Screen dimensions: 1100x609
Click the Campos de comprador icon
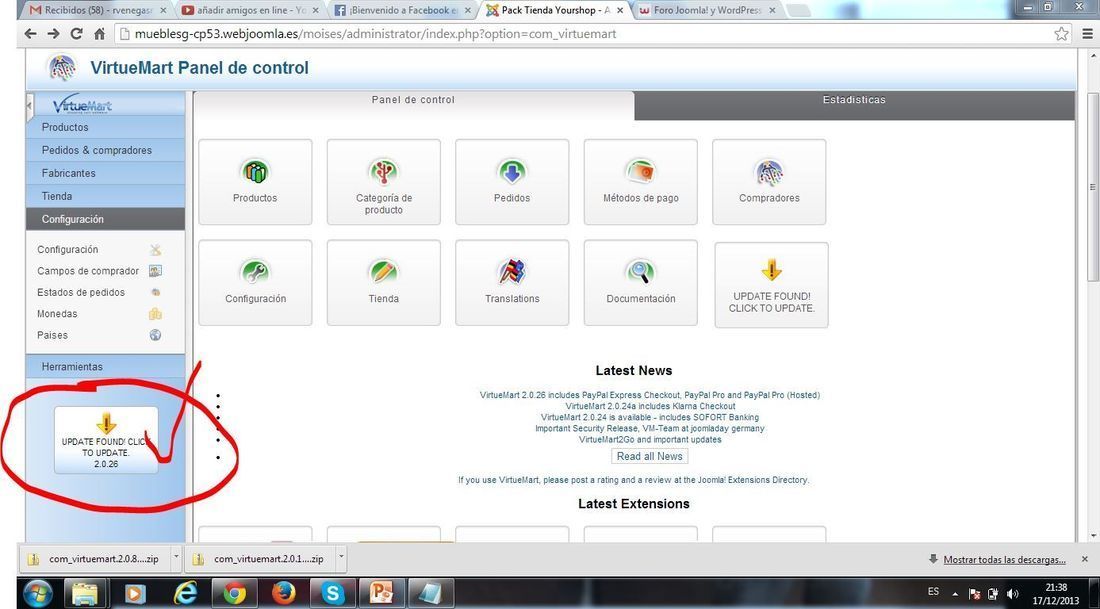pos(155,271)
